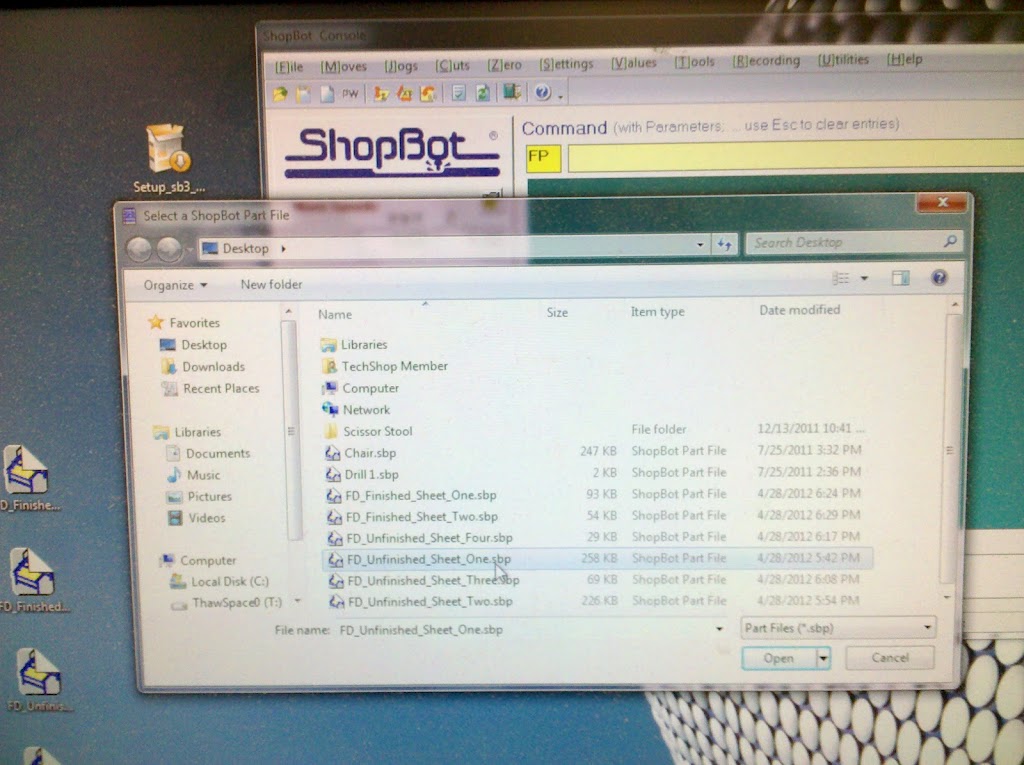Click the clipboard icon in ShopBot toolbar
The width and height of the screenshot is (1024, 765).
pos(304,94)
